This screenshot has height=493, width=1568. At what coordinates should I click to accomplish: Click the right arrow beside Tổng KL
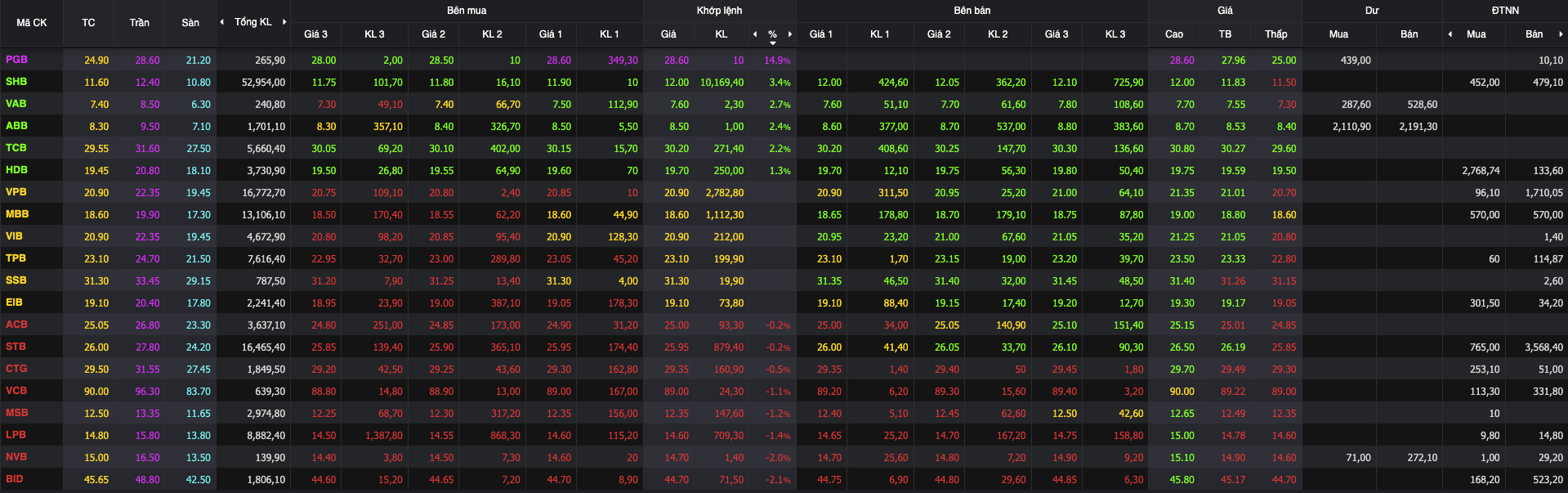[284, 22]
